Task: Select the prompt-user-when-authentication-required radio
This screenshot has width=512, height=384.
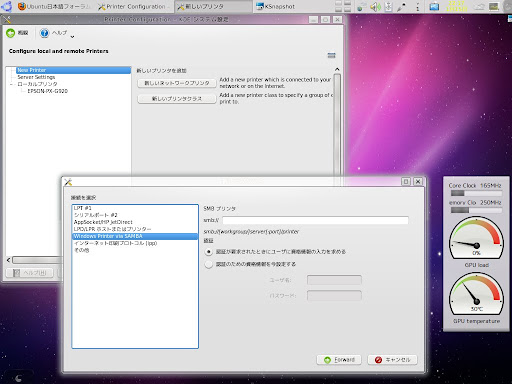Action: [209, 252]
